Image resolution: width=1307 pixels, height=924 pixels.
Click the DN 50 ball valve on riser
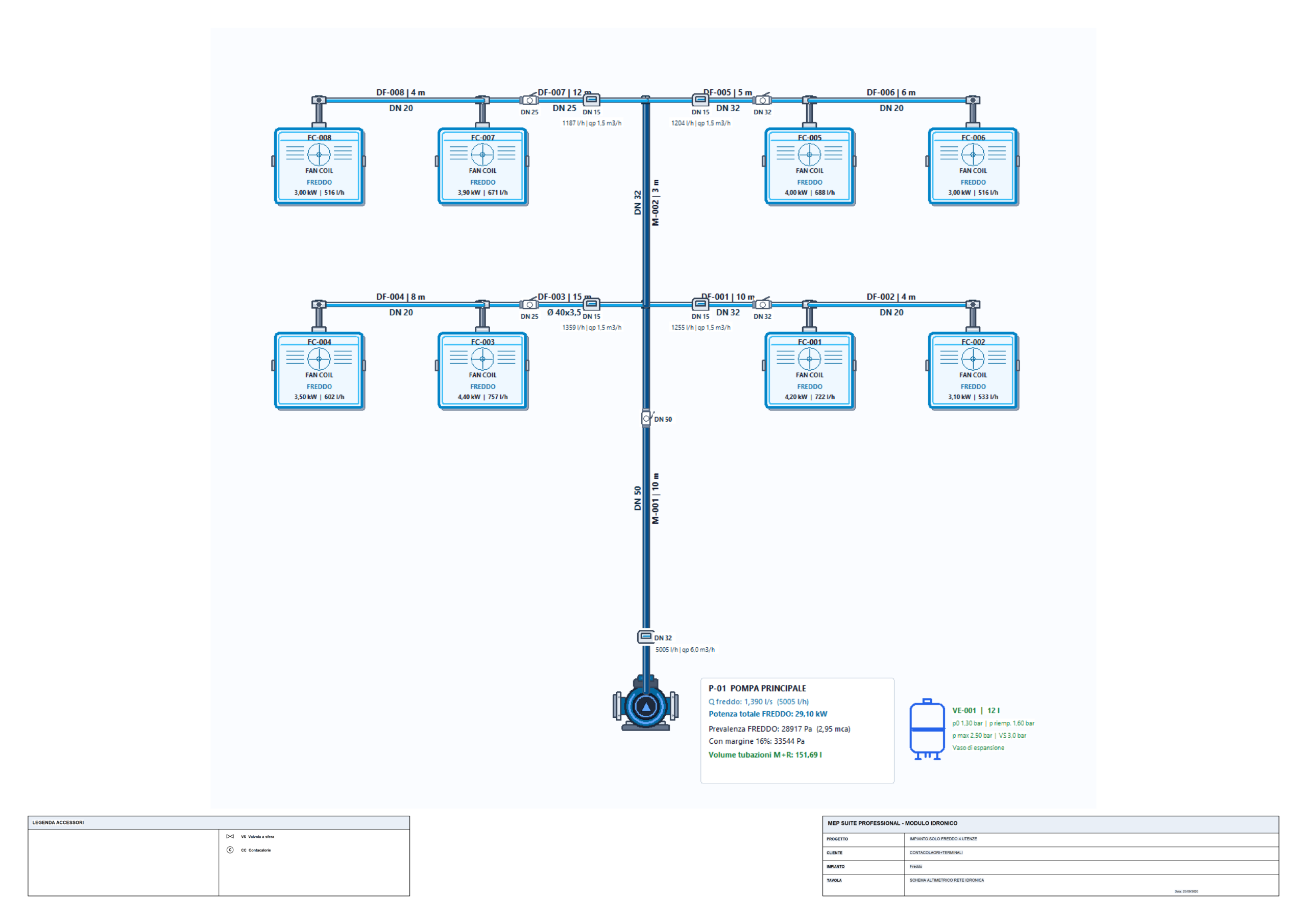coord(647,418)
